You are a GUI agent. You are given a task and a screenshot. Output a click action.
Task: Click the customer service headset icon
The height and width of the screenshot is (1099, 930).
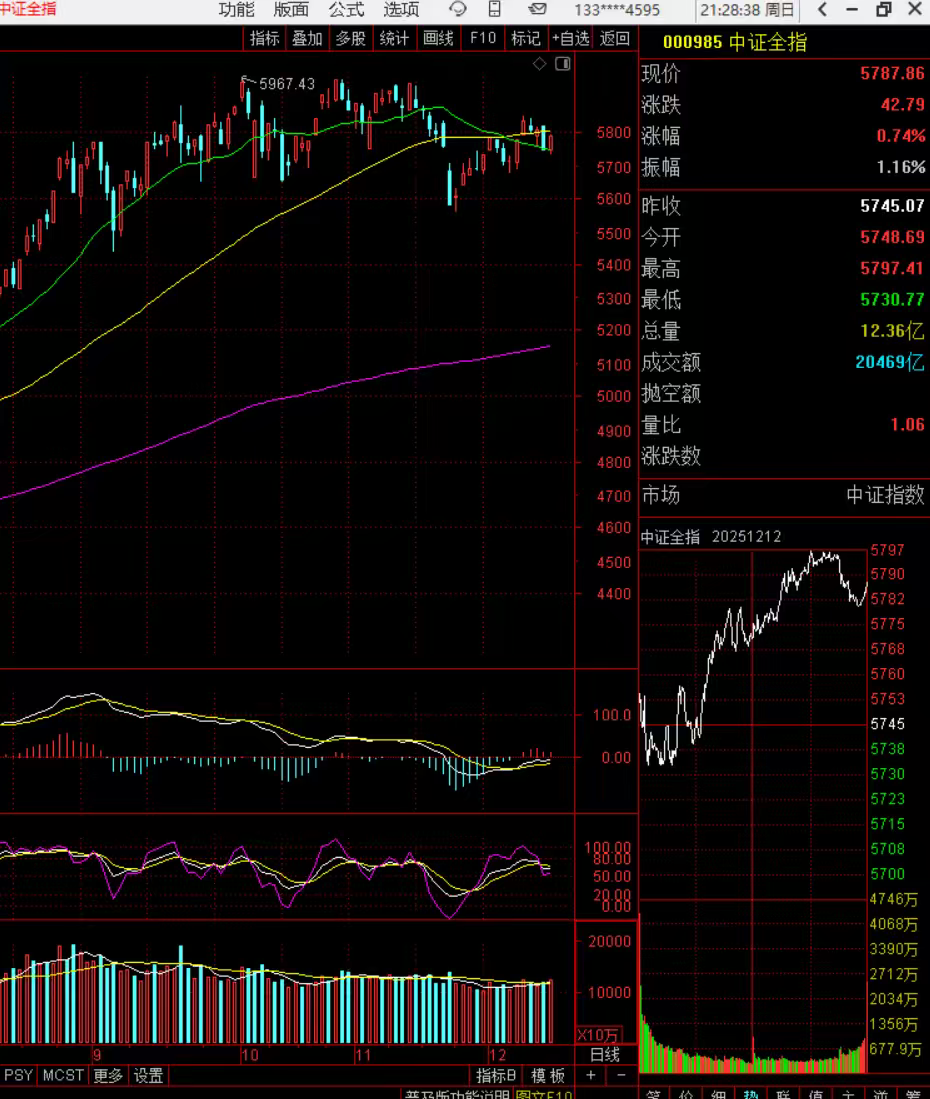pos(458,10)
